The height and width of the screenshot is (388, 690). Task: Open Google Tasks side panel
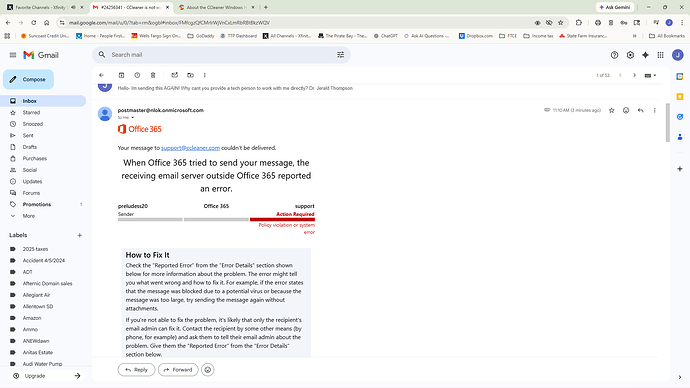point(680,117)
